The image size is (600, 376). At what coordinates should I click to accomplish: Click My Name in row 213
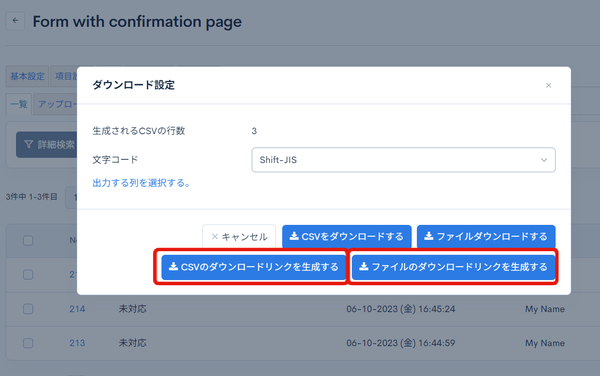545,343
